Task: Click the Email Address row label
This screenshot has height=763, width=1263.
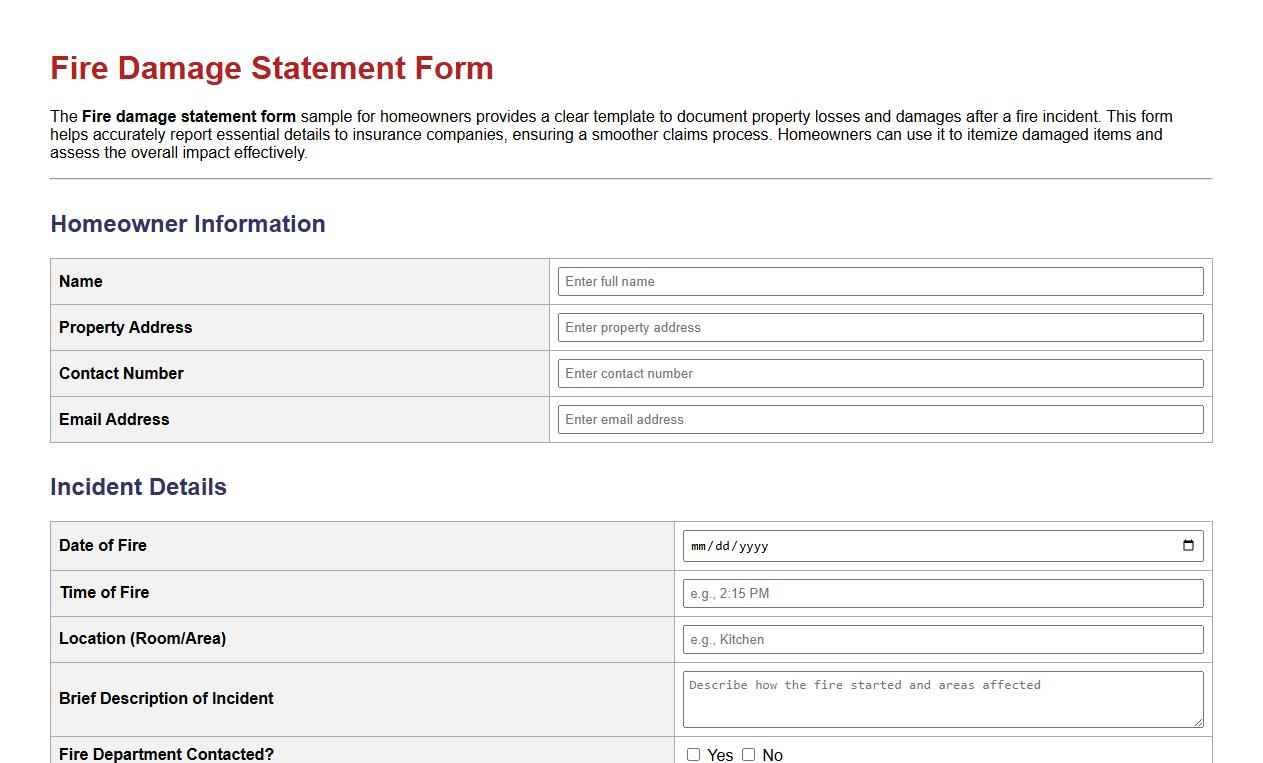Action: pyautogui.click(x=112, y=419)
